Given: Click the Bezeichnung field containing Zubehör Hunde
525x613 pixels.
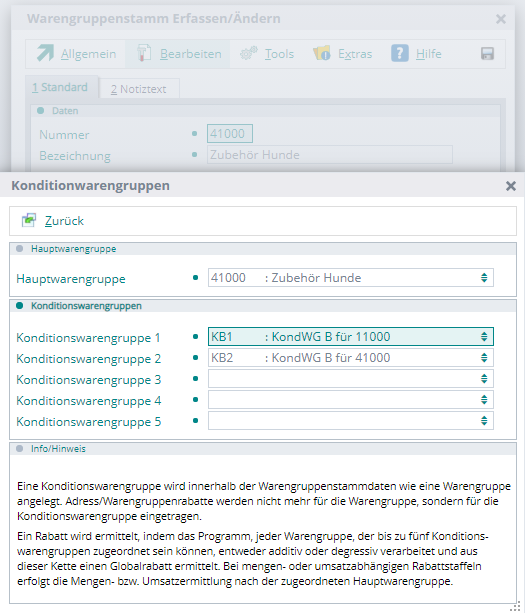Looking at the screenshot, I should 330,155.
